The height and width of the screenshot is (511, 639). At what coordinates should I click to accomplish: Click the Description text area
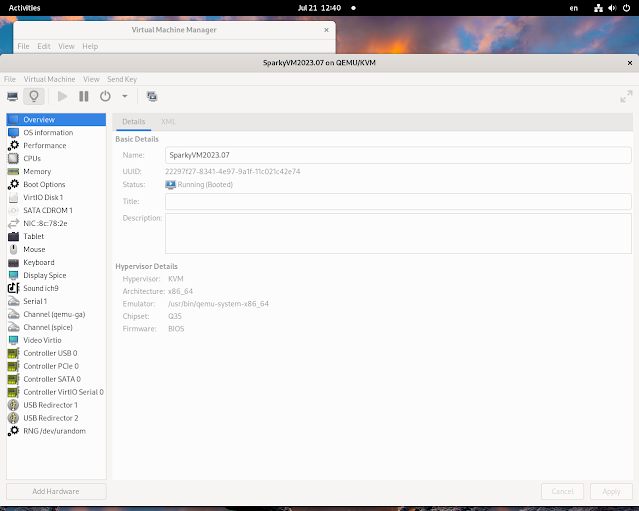[x=398, y=233]
